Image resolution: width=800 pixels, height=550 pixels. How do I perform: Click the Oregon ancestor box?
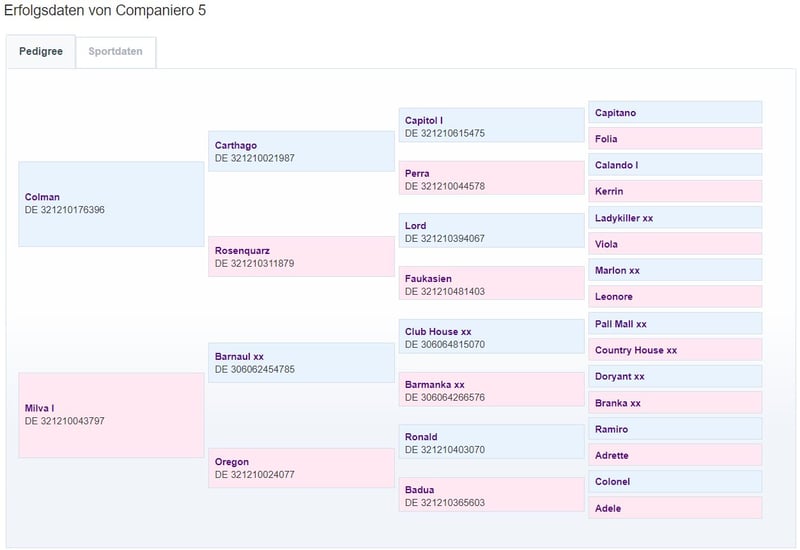click(x=301, y=468)
